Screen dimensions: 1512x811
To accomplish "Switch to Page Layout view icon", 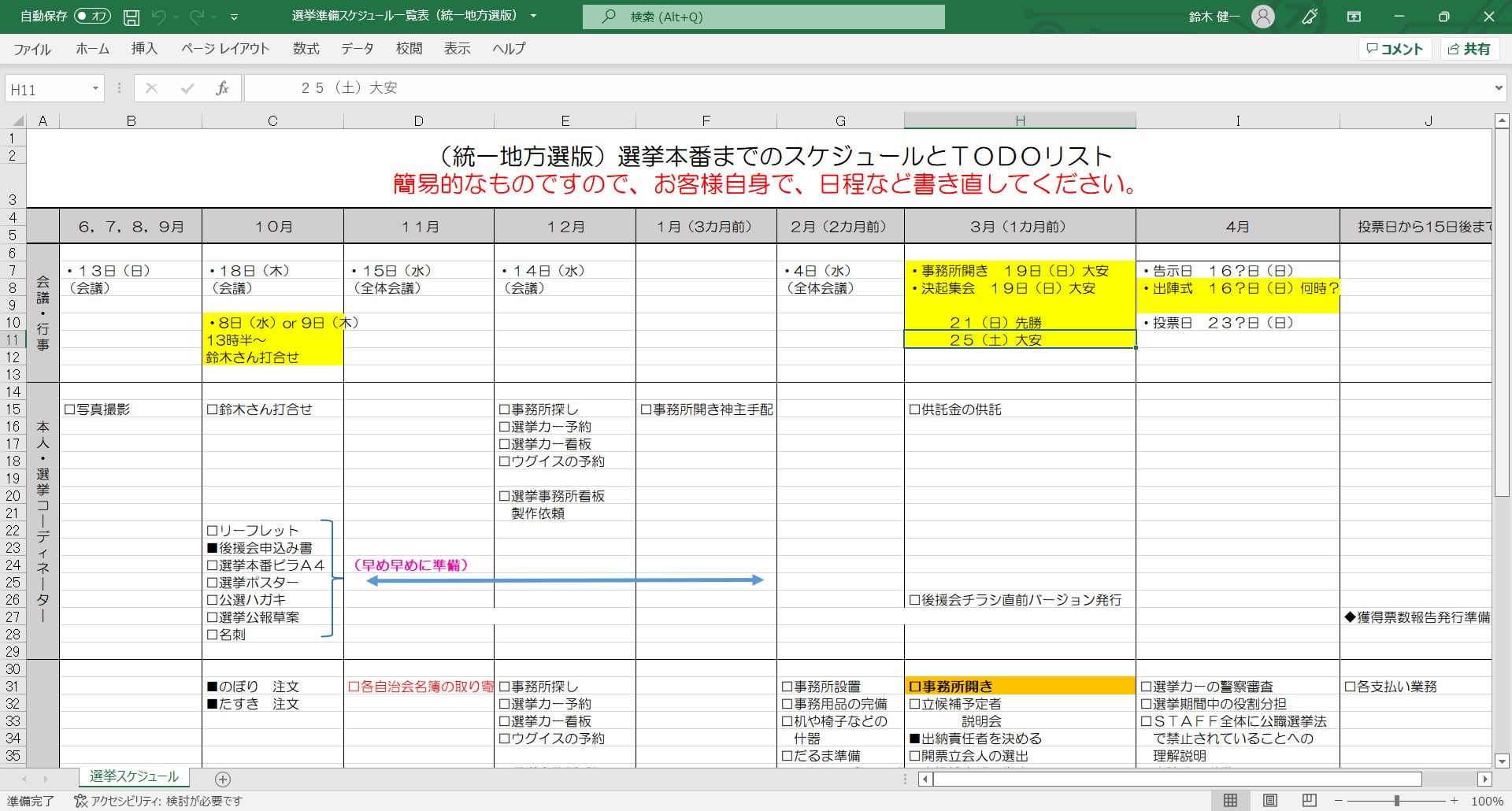I will 1269,801.
